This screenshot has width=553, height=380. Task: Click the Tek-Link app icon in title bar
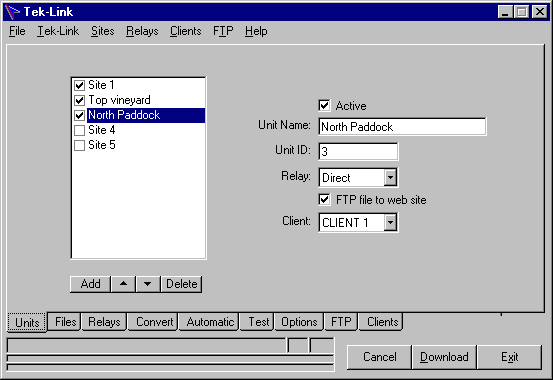pyautogui.click(x=12, y=12)
